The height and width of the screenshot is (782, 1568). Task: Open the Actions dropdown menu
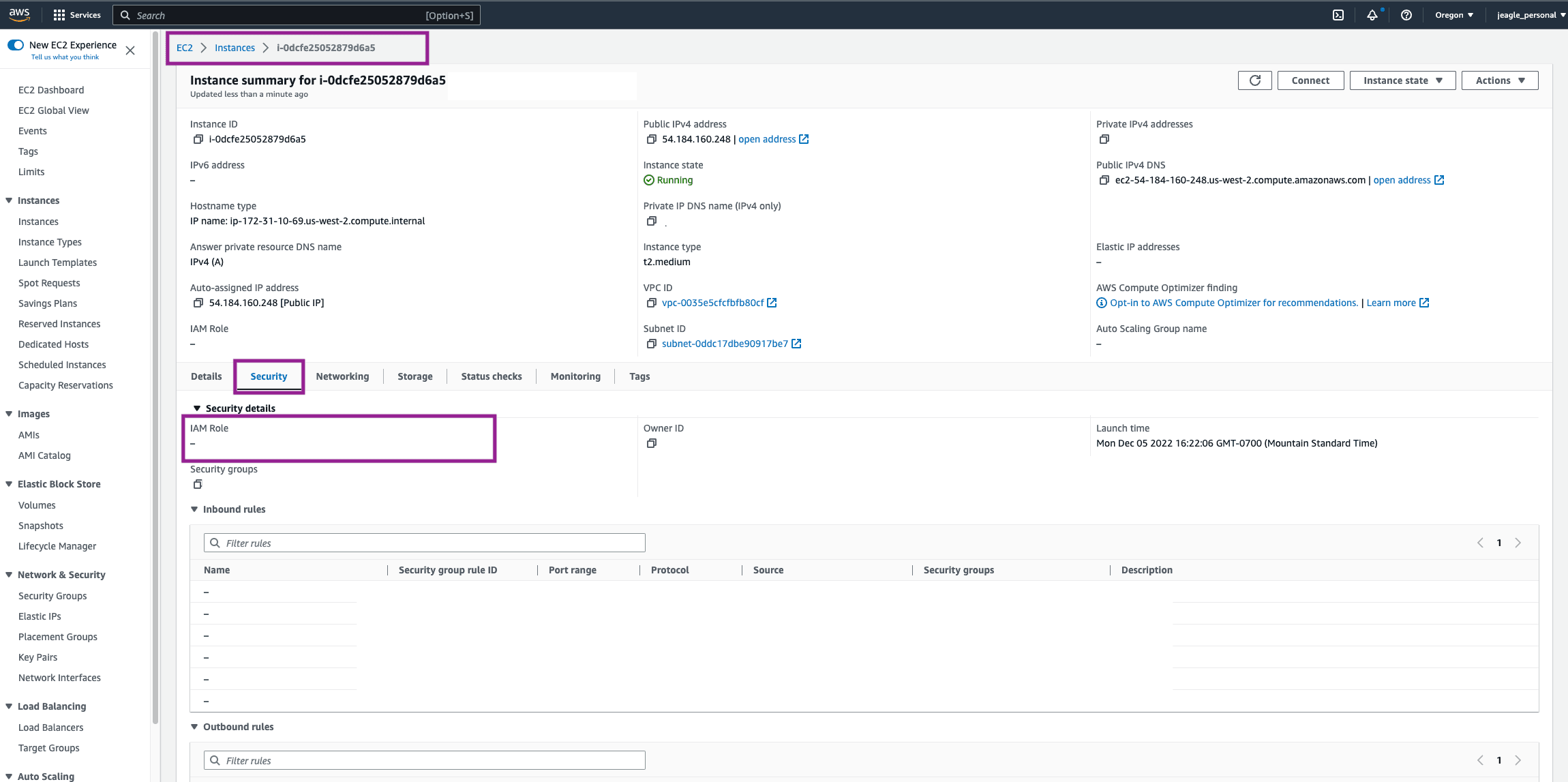[1499, 80]
